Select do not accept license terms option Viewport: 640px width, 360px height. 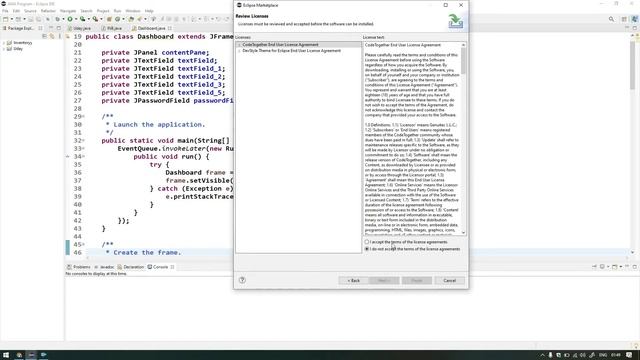(412, 249)
